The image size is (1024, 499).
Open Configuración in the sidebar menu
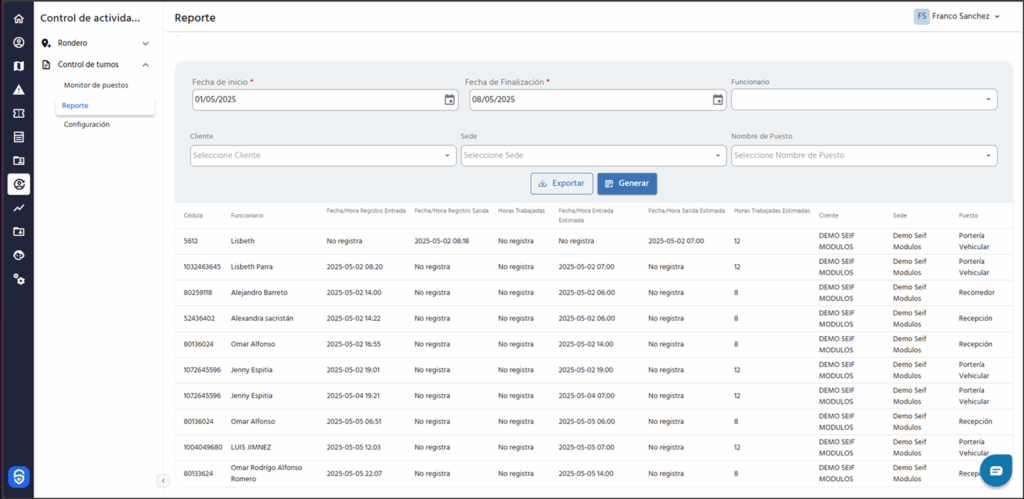tap(86, 124)
